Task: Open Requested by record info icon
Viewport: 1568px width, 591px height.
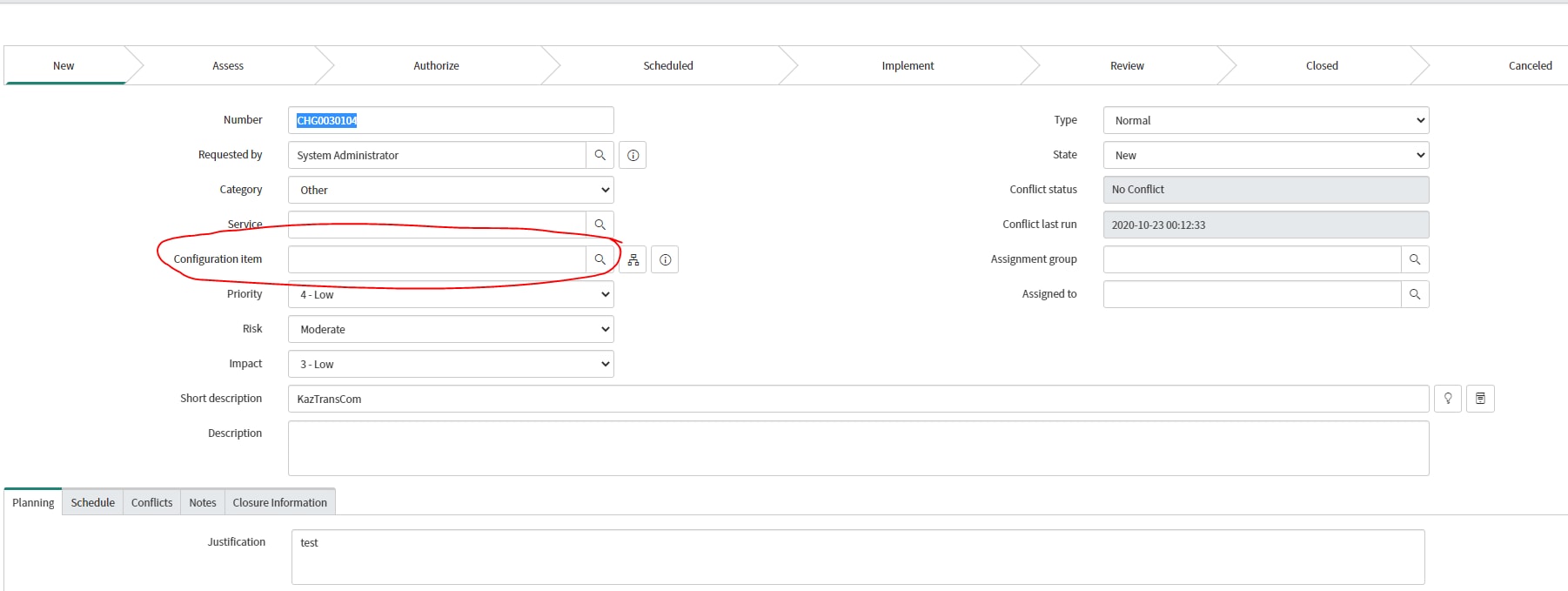Action: click(x=633, y=155)
